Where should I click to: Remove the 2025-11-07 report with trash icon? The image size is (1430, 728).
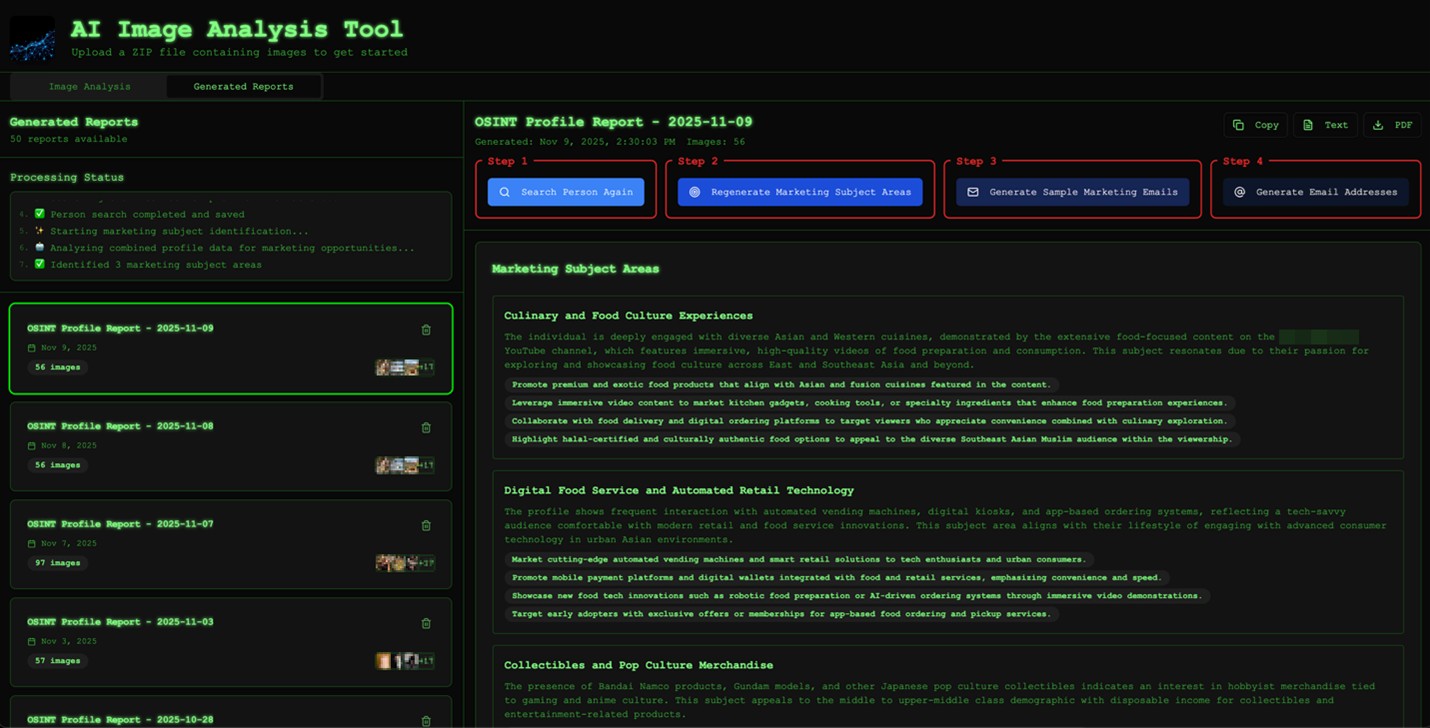pyautogui.click(x=426, y=525)
